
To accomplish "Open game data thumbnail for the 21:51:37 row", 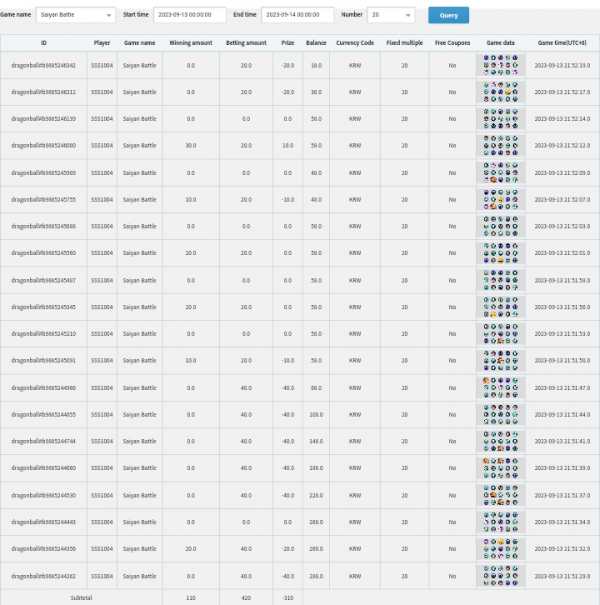I will (500, 495).
